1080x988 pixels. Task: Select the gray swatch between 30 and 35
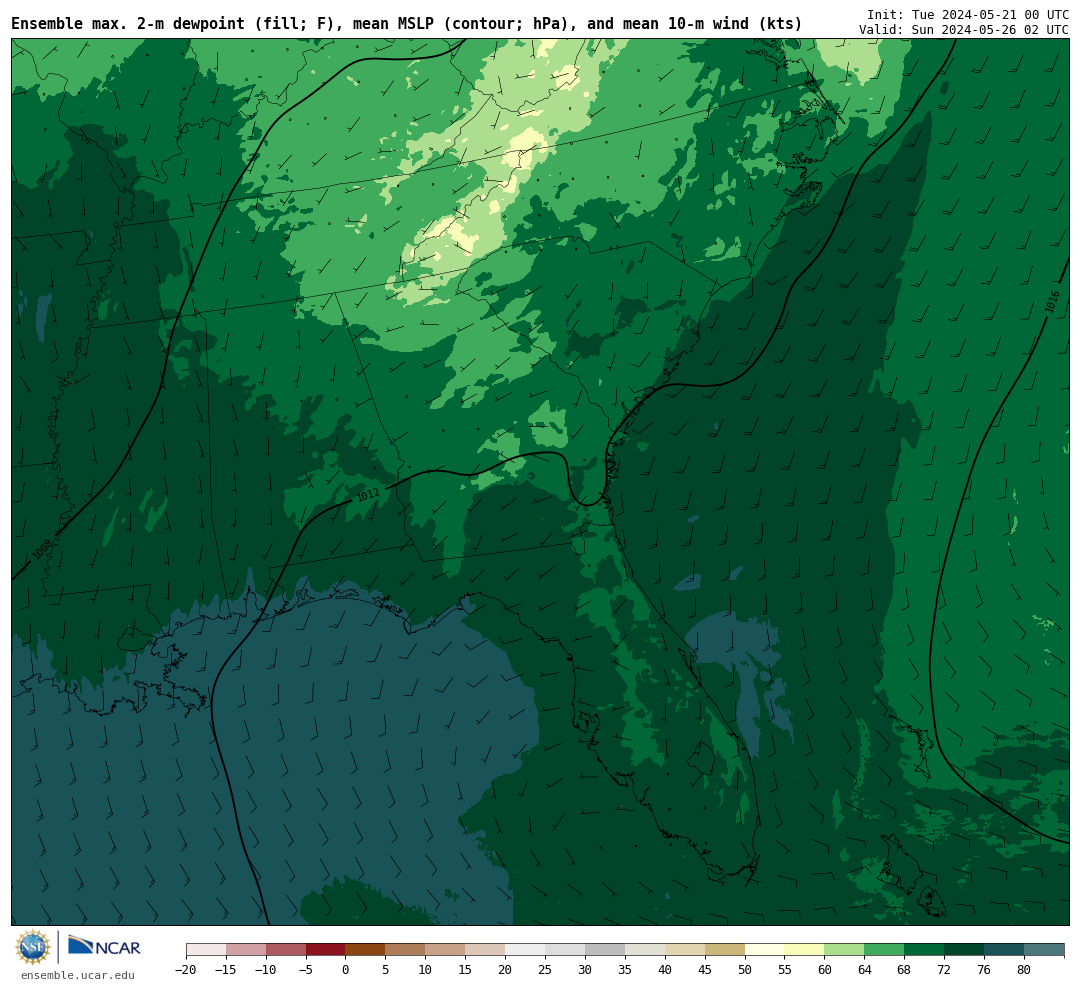click(x=605, y=950)
